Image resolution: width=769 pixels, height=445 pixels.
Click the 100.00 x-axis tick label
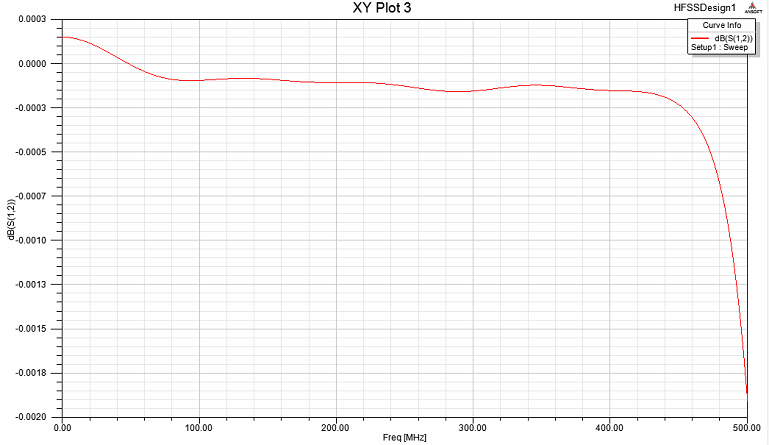point(199,427)
